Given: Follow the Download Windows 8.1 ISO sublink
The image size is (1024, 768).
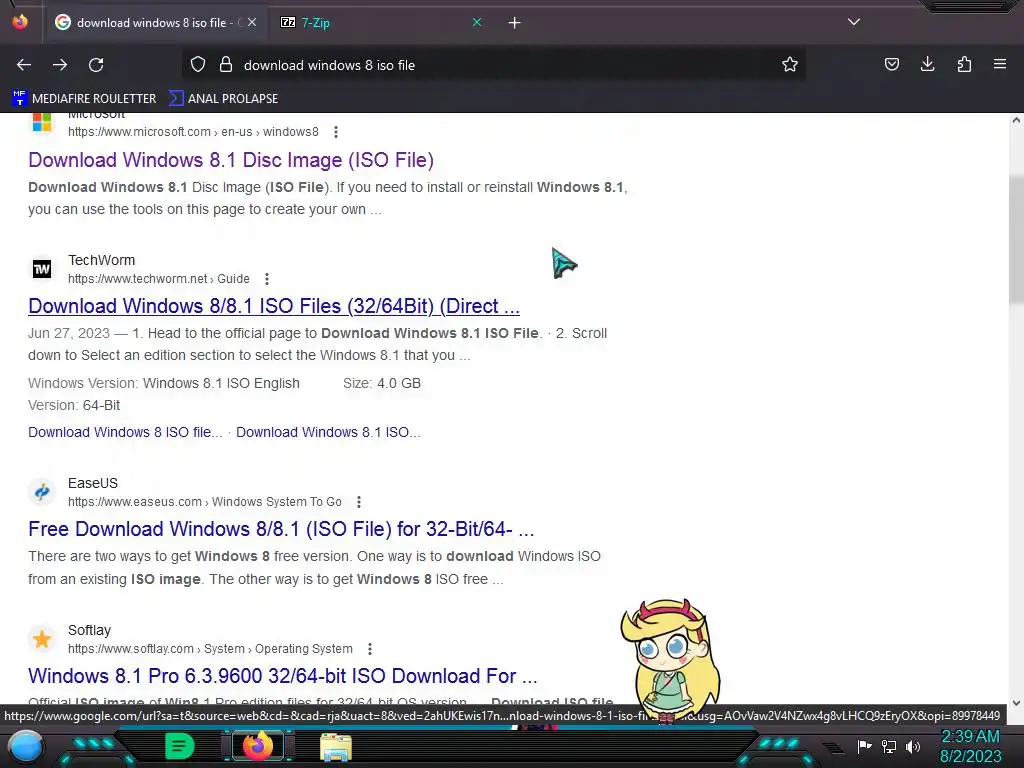Looking at the screenshot, I should pyautogui.click(x=328, y=432).
